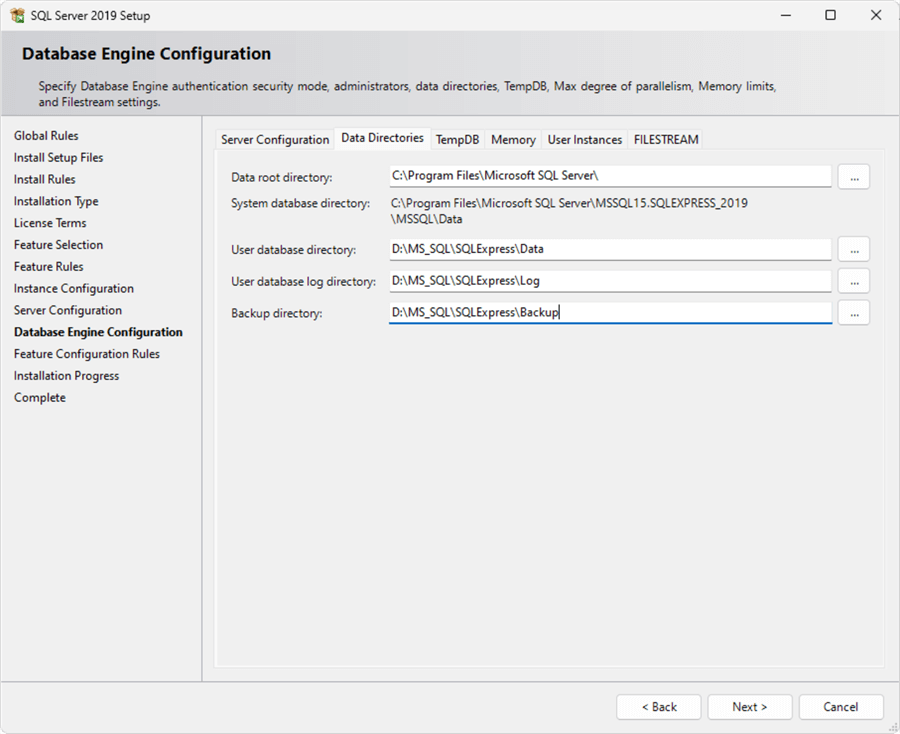Click the Server Configuration step in sidebar
The image size is (900, 734).
click(x=68, y=310)
